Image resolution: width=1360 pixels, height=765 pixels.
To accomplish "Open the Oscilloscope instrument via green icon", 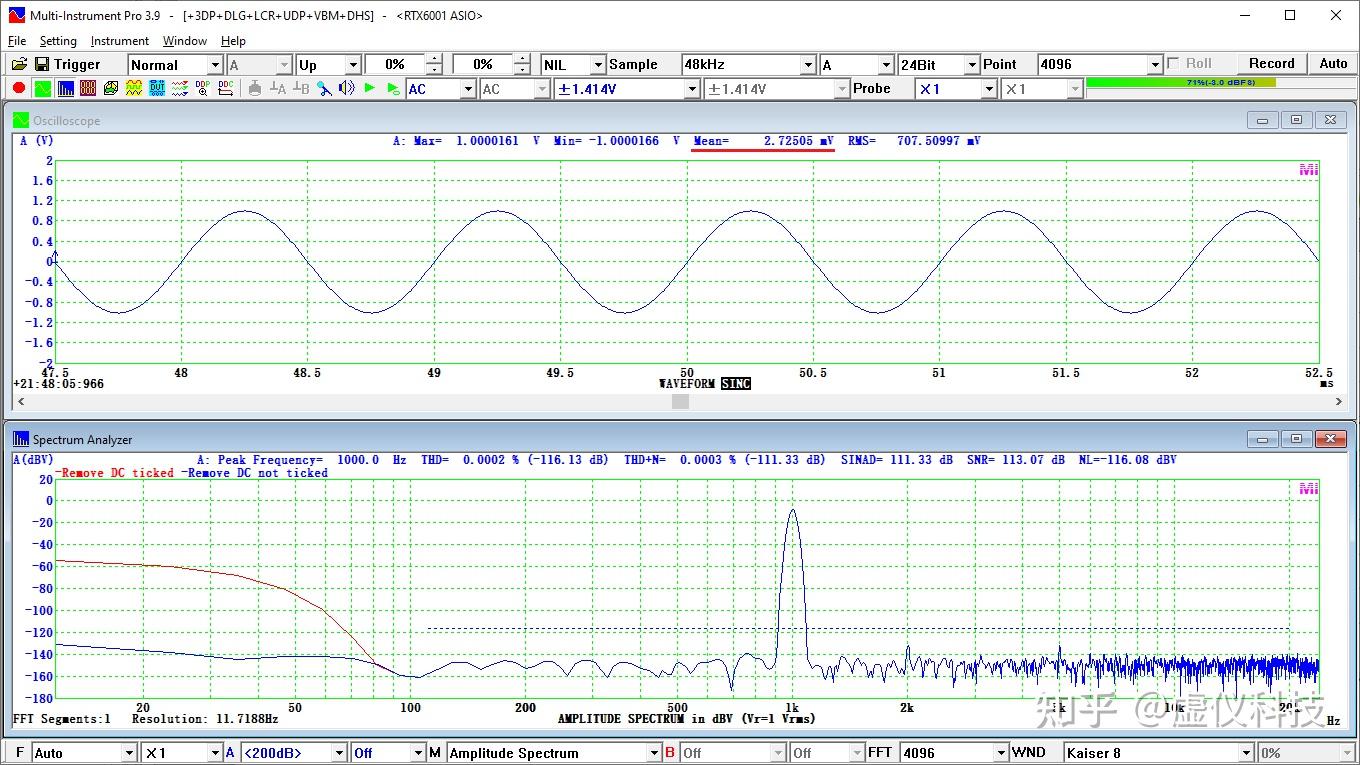I will pyautogui.click(x=43, y=88).
